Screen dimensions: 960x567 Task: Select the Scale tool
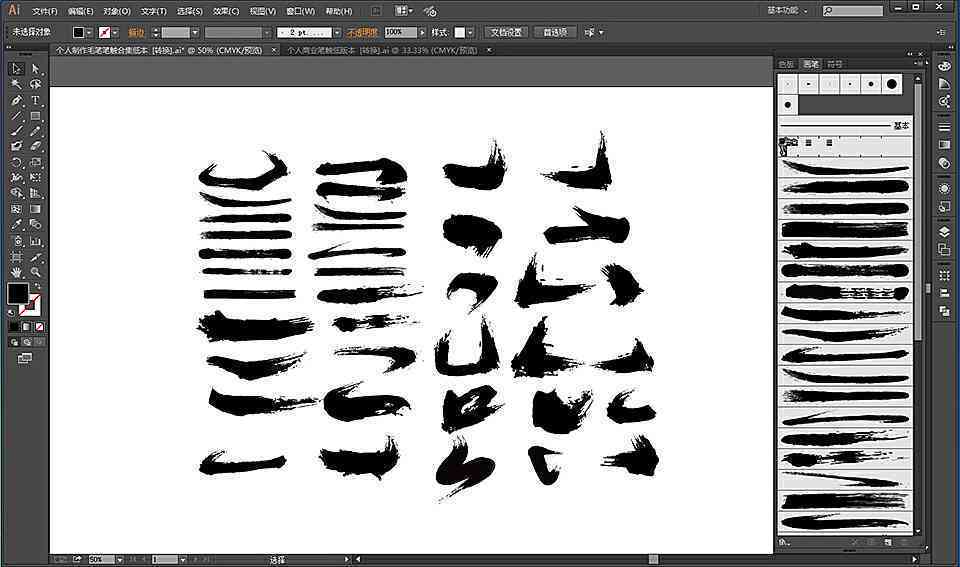point(36,162)
